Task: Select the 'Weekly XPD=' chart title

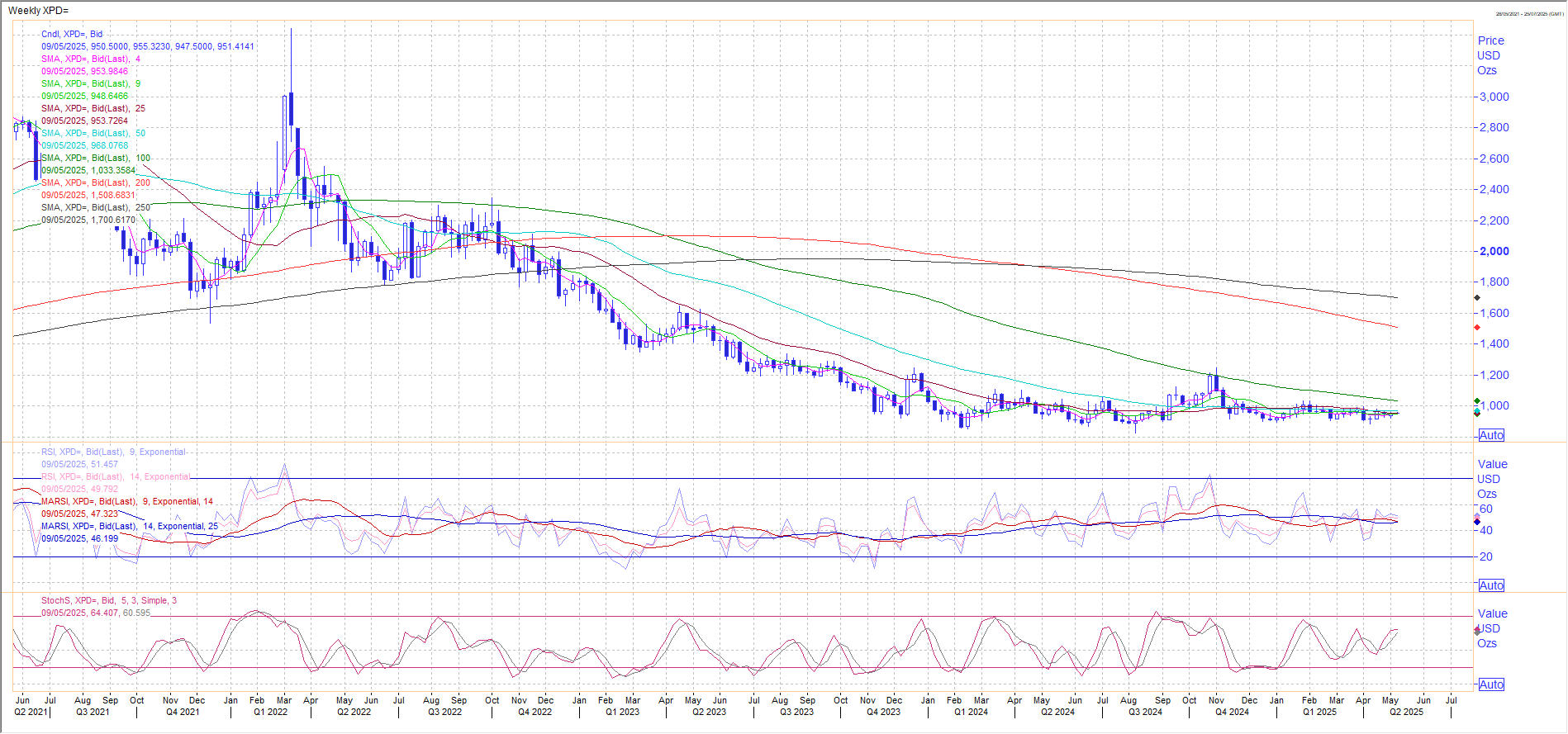Action: [38, 11]
